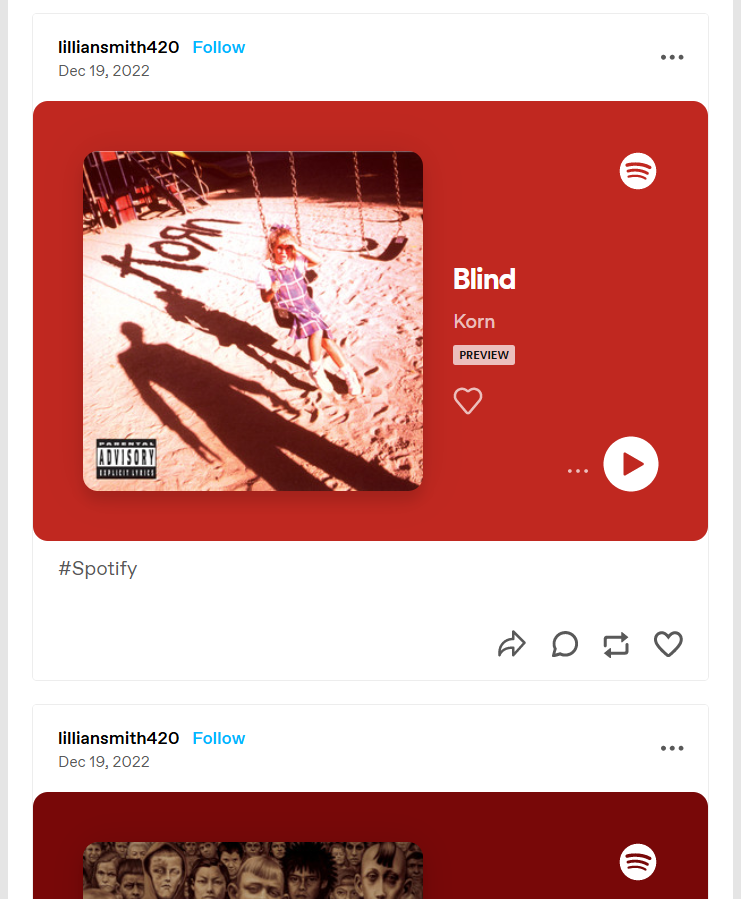Image resolution: width=741 pixels, height=899 pixels.
Task: Open the first post's three-dot menu
Action: coord(672,57)
